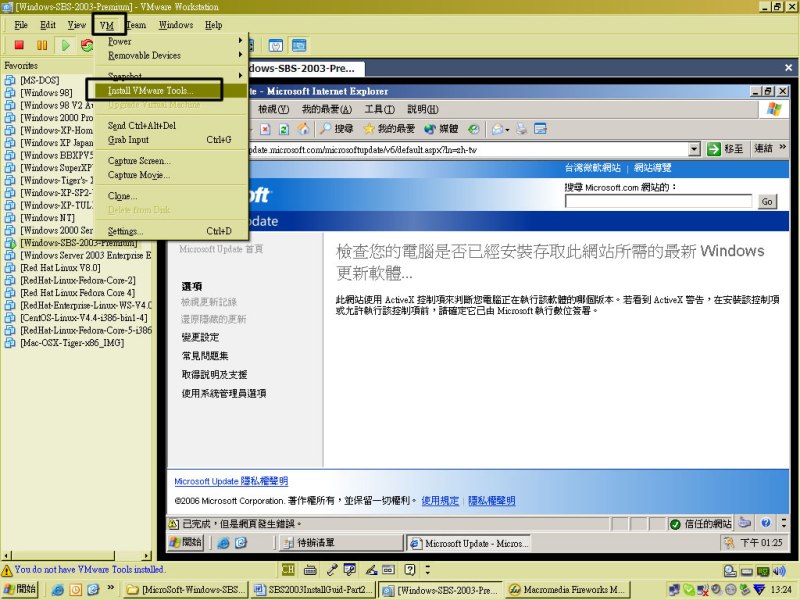
Task: Click the speaker sound device icon in VMware status bar
Action: 779,571
